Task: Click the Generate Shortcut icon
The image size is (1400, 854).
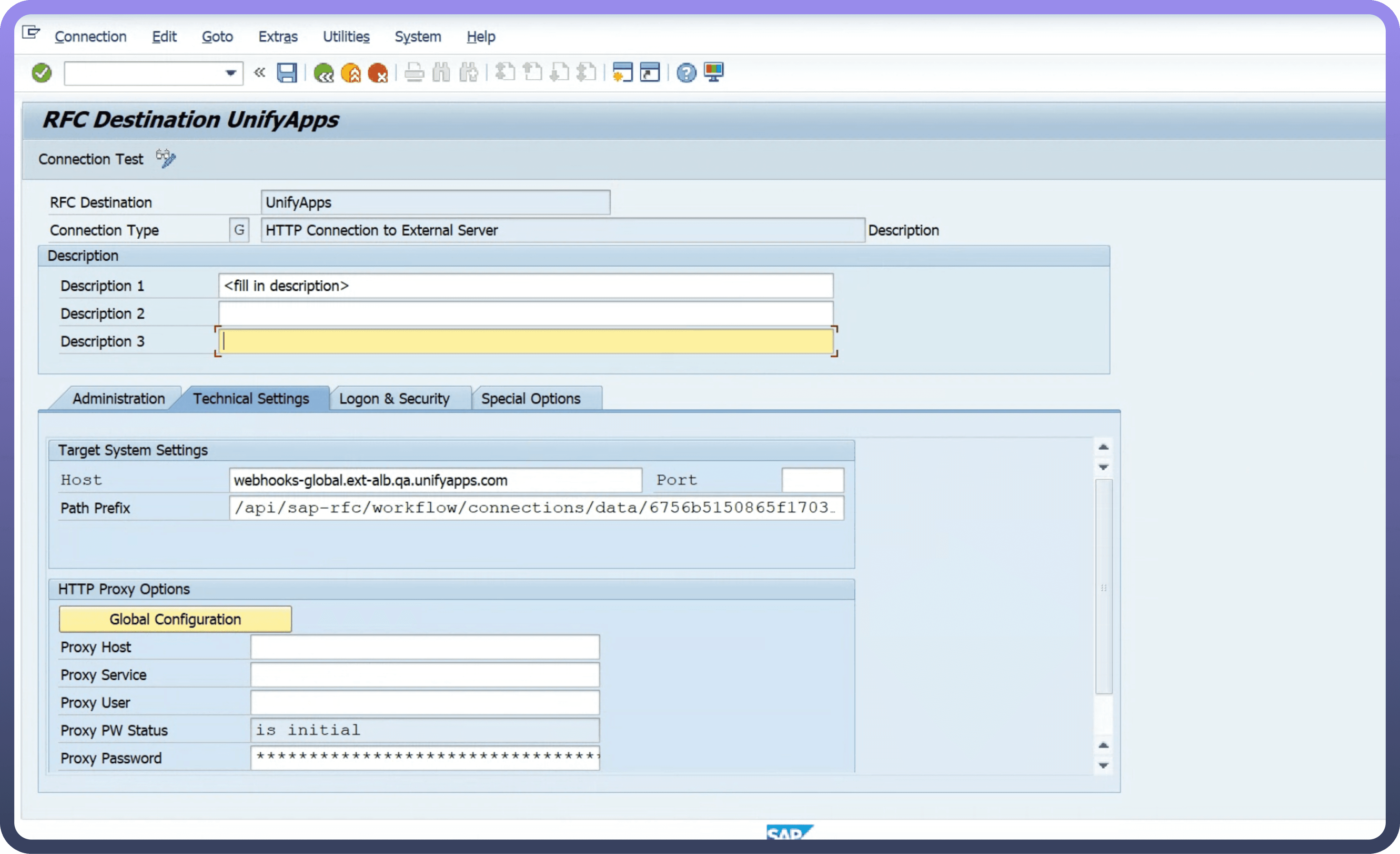Action: click(649, 73)
